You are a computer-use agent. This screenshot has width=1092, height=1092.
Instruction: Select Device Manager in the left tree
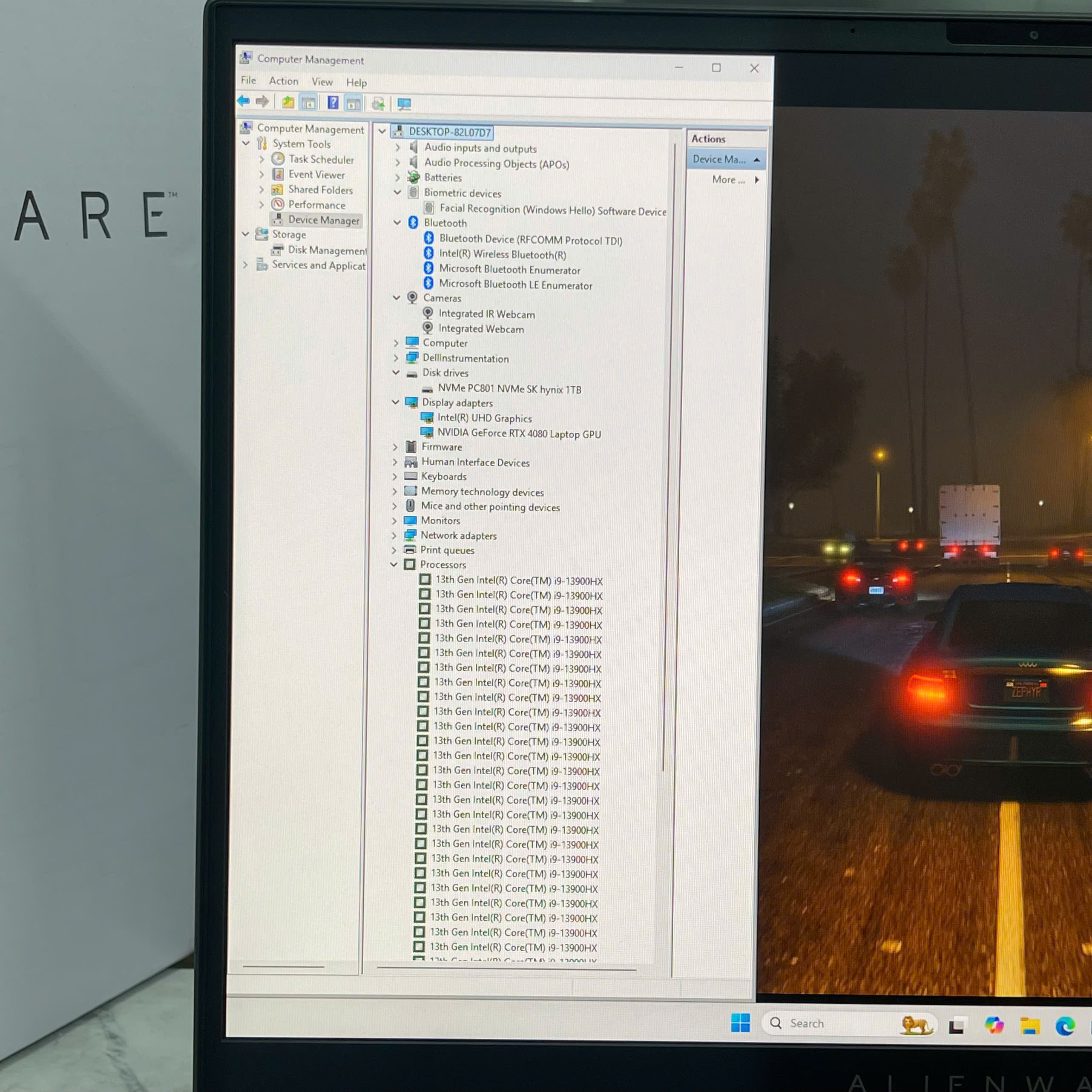click(324, 220)
